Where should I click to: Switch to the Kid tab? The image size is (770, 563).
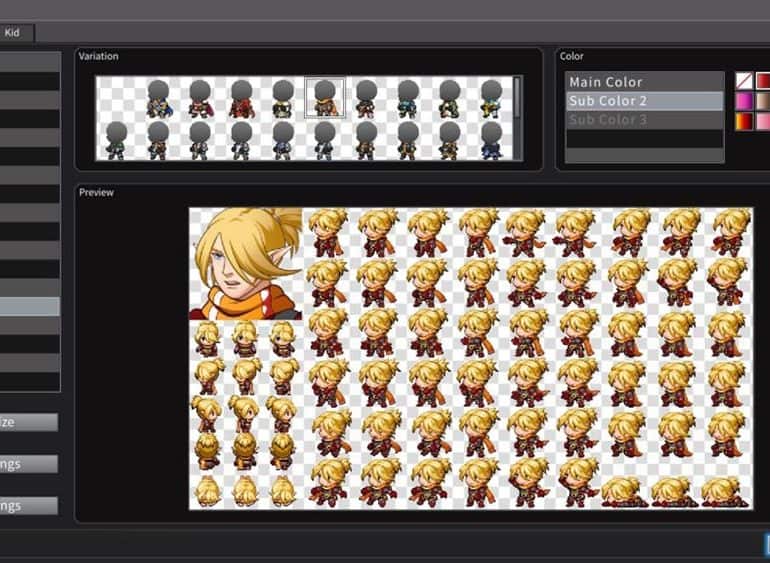tap(13, 33)
